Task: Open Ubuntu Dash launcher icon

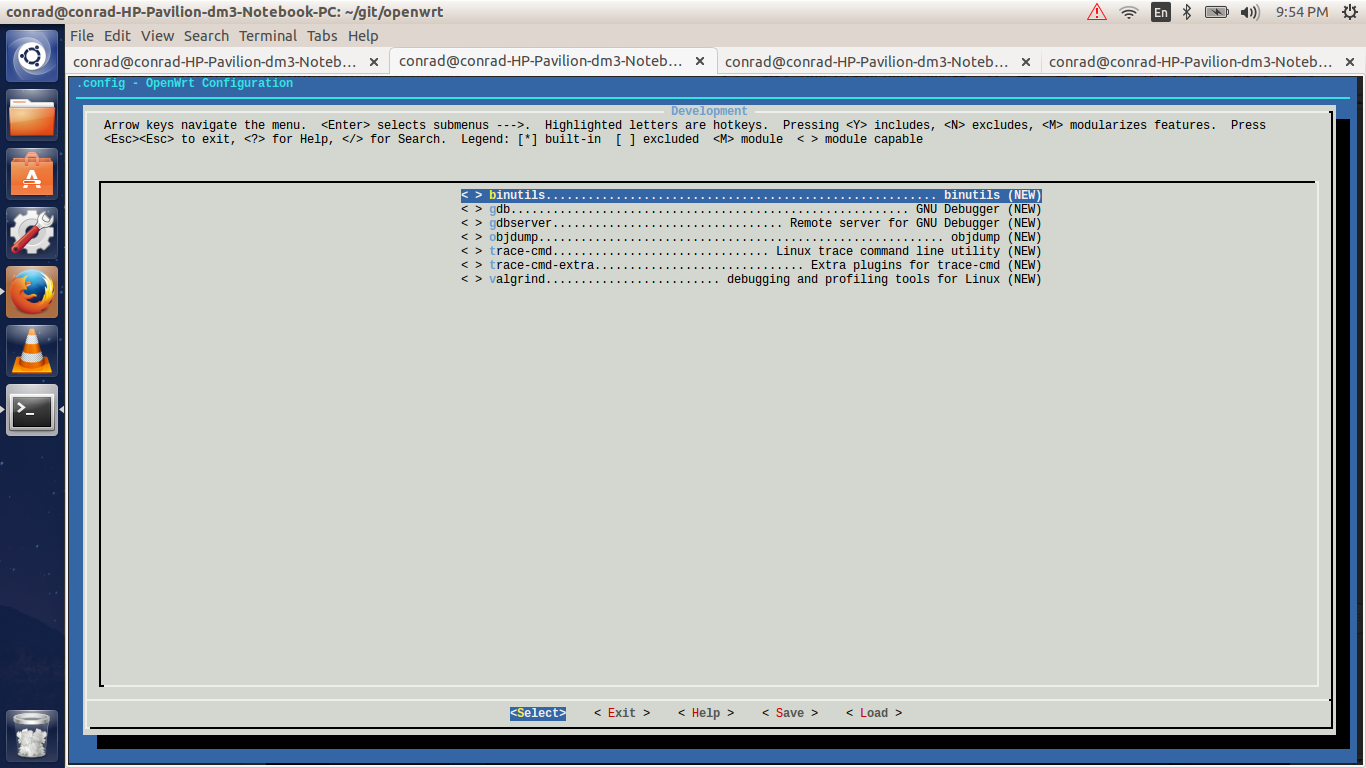Action: pyautogui.click(x=33, y=56)
